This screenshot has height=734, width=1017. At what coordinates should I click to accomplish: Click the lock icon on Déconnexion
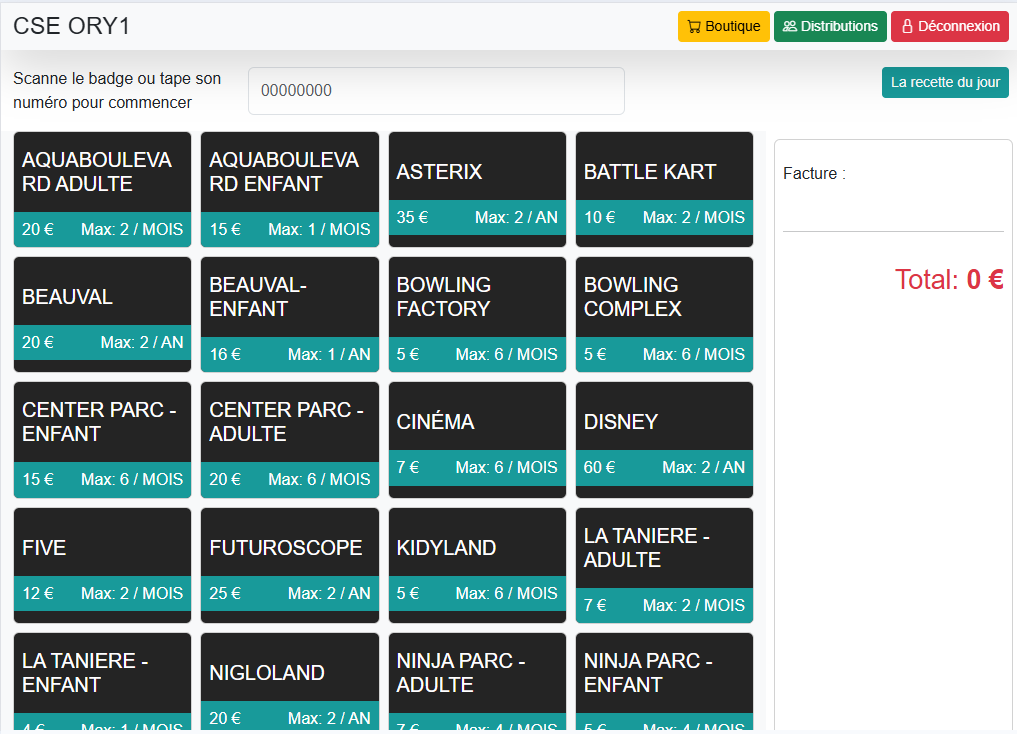[907, 27]
